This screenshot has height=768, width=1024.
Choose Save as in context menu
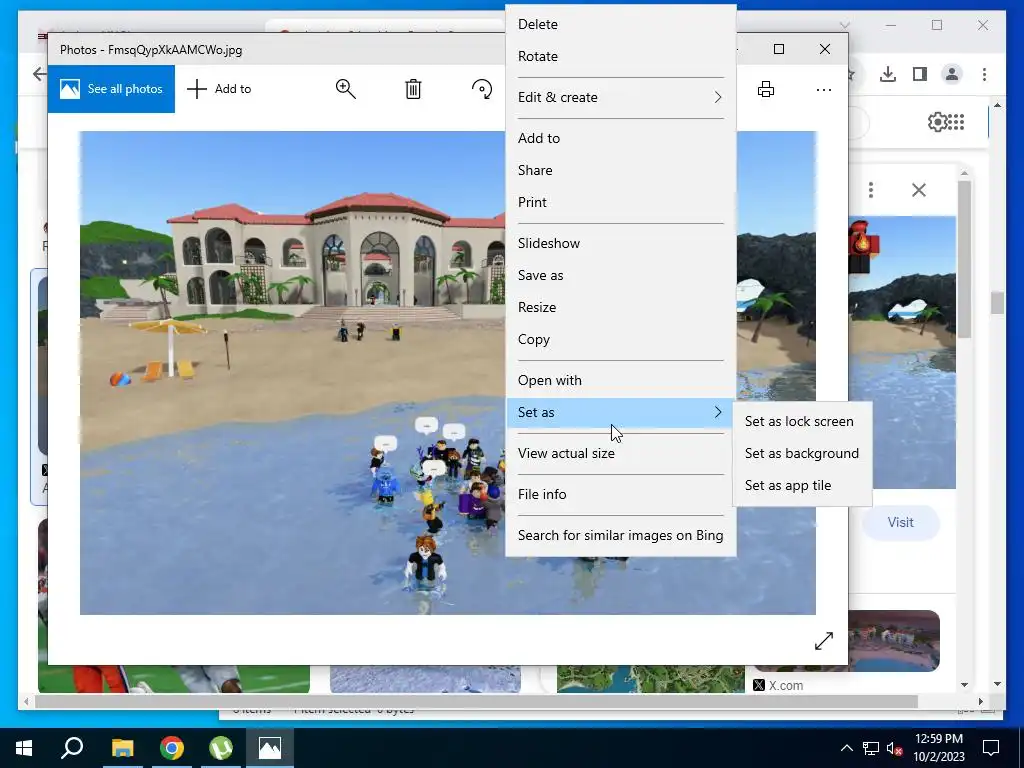(x=620, y=275)
